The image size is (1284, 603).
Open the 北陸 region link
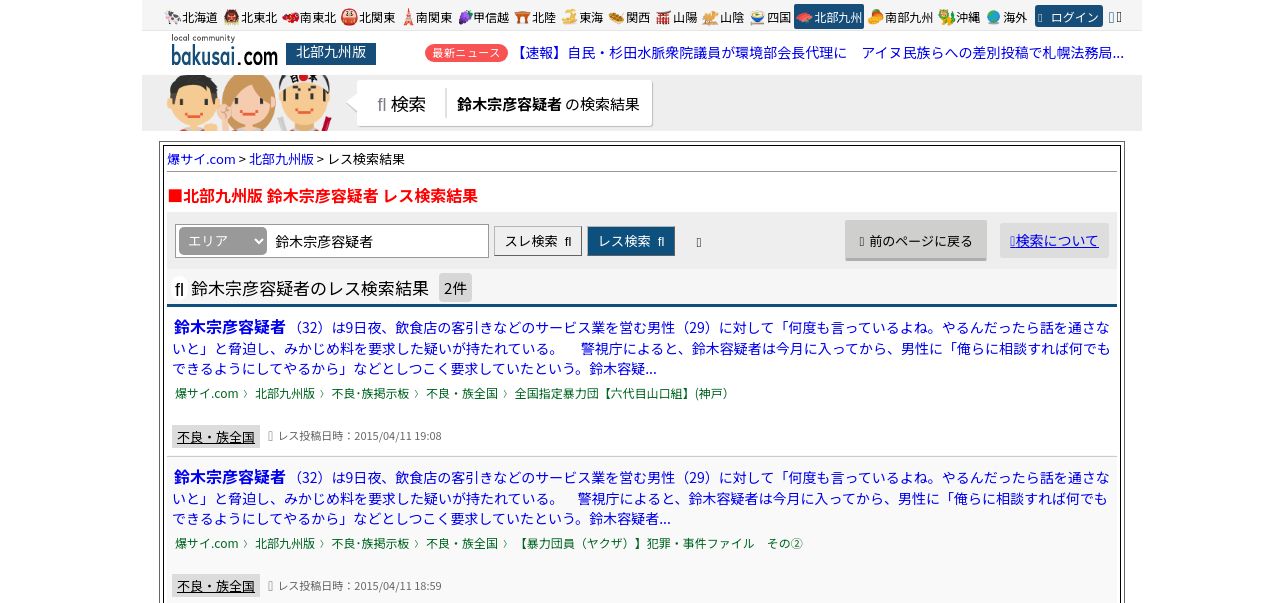tap(536, 17)
